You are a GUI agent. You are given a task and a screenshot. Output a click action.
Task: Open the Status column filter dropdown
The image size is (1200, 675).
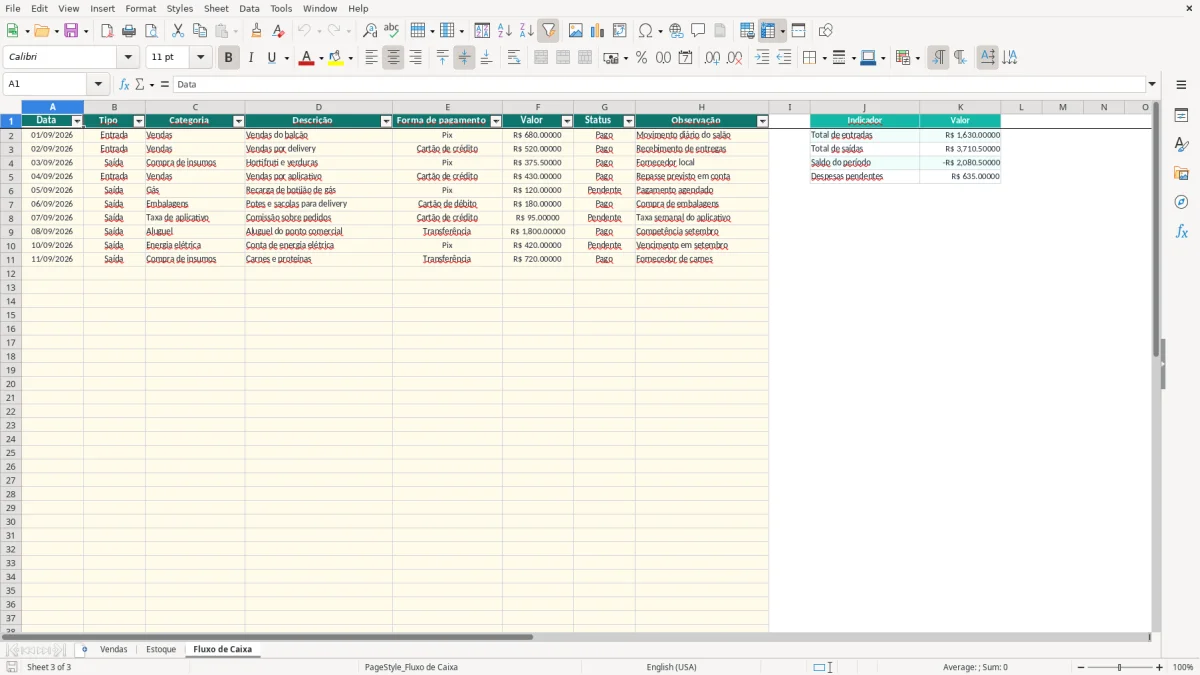(629, 121)
